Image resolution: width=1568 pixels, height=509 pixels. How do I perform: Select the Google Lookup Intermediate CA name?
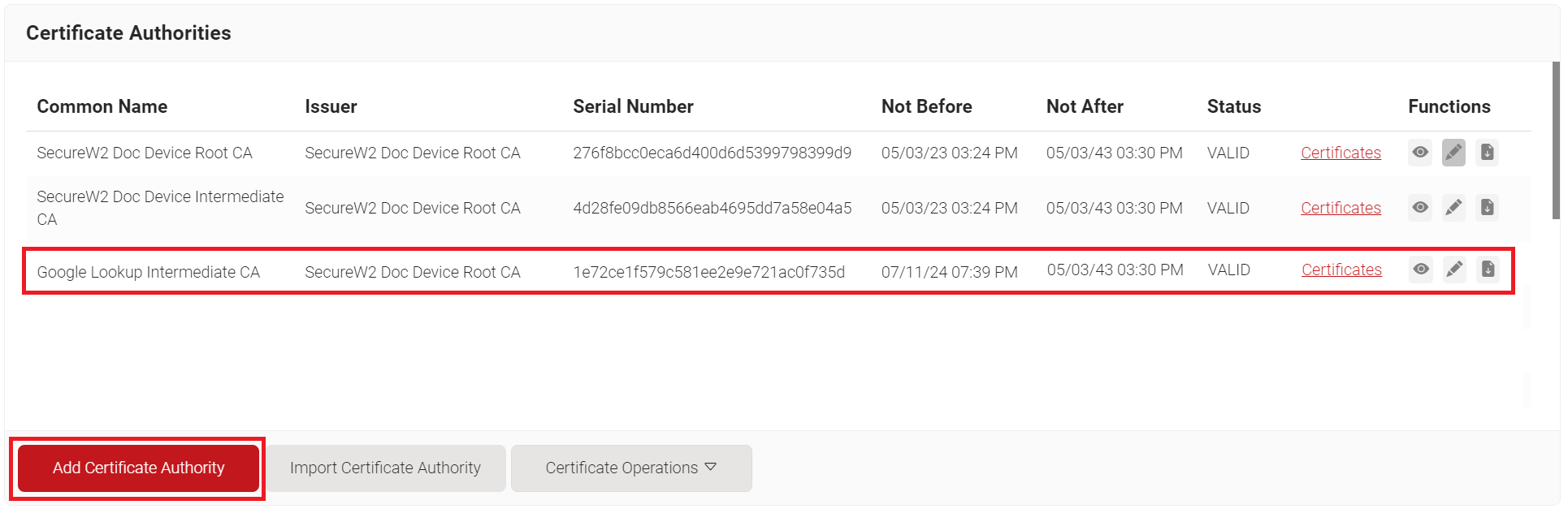coord(148,272)
